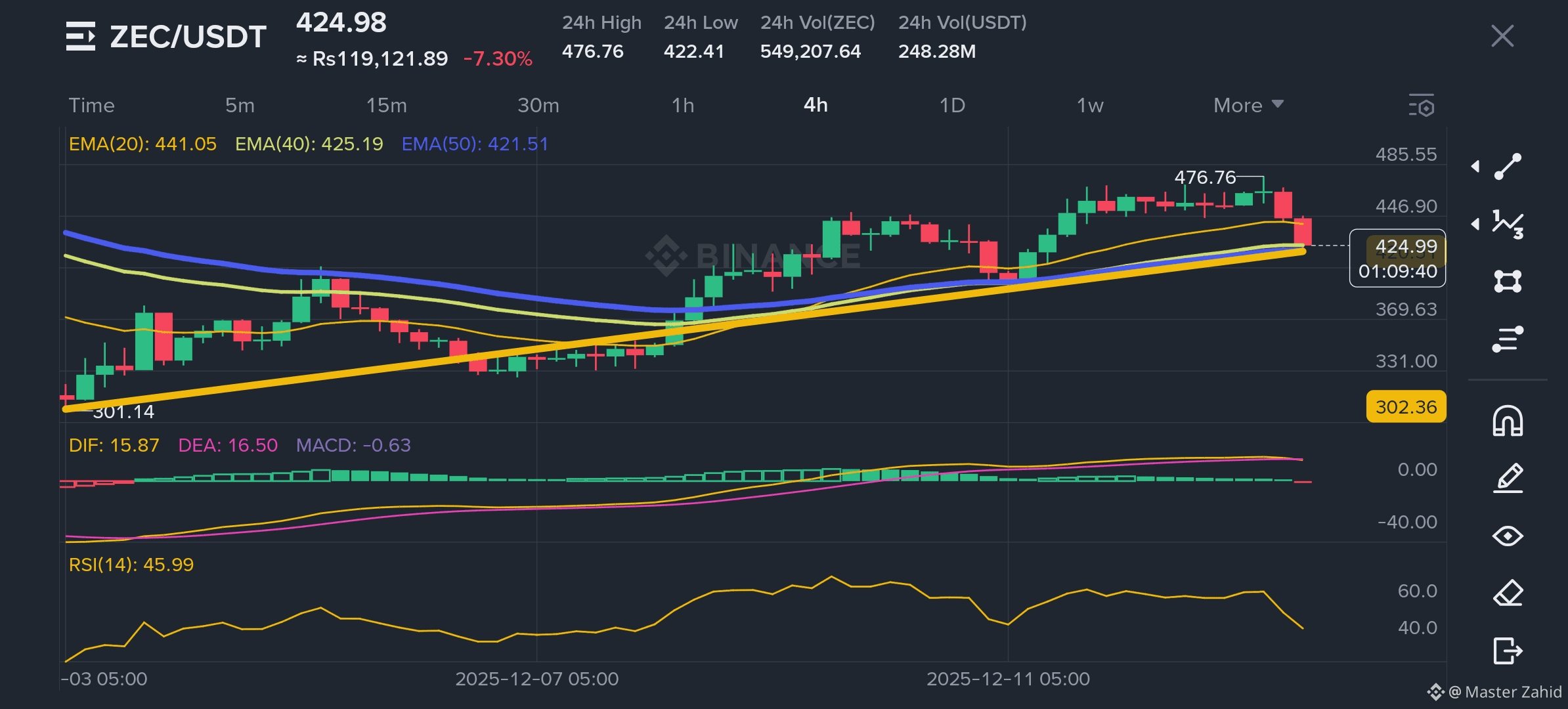Open the horizontal lines tool
The width and height of the screenshot is (1568, 709).
[1508, 339]
